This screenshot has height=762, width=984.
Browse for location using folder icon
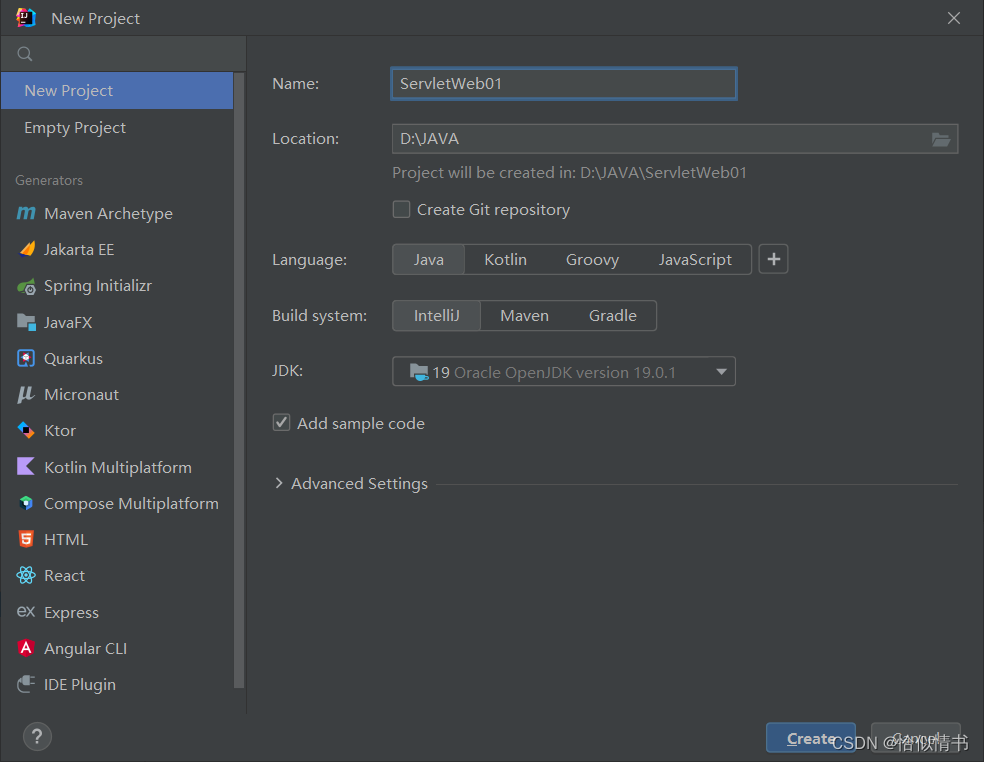click(x=940, y=139)
